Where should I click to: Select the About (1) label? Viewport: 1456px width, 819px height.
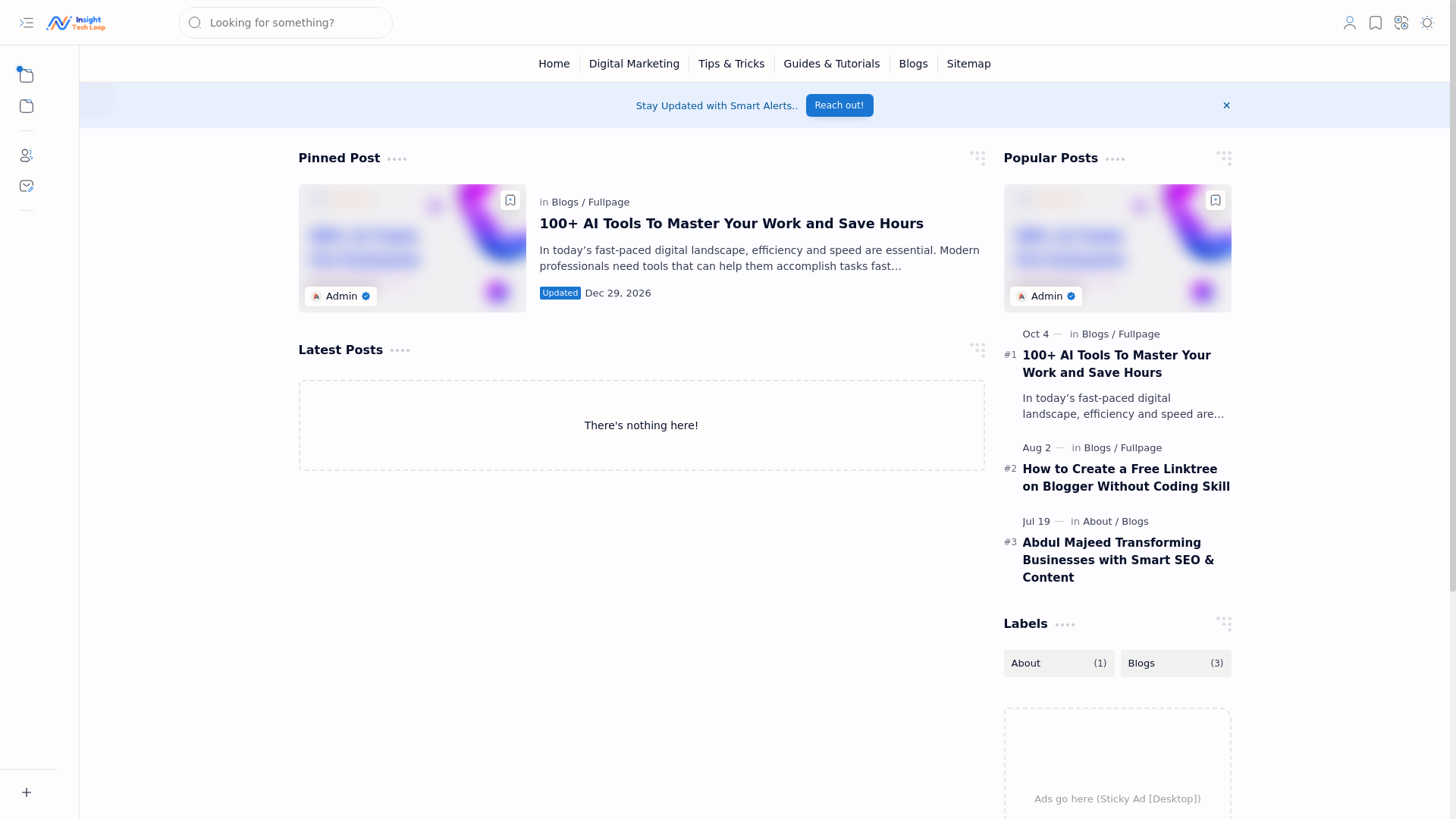point(1059,664)
